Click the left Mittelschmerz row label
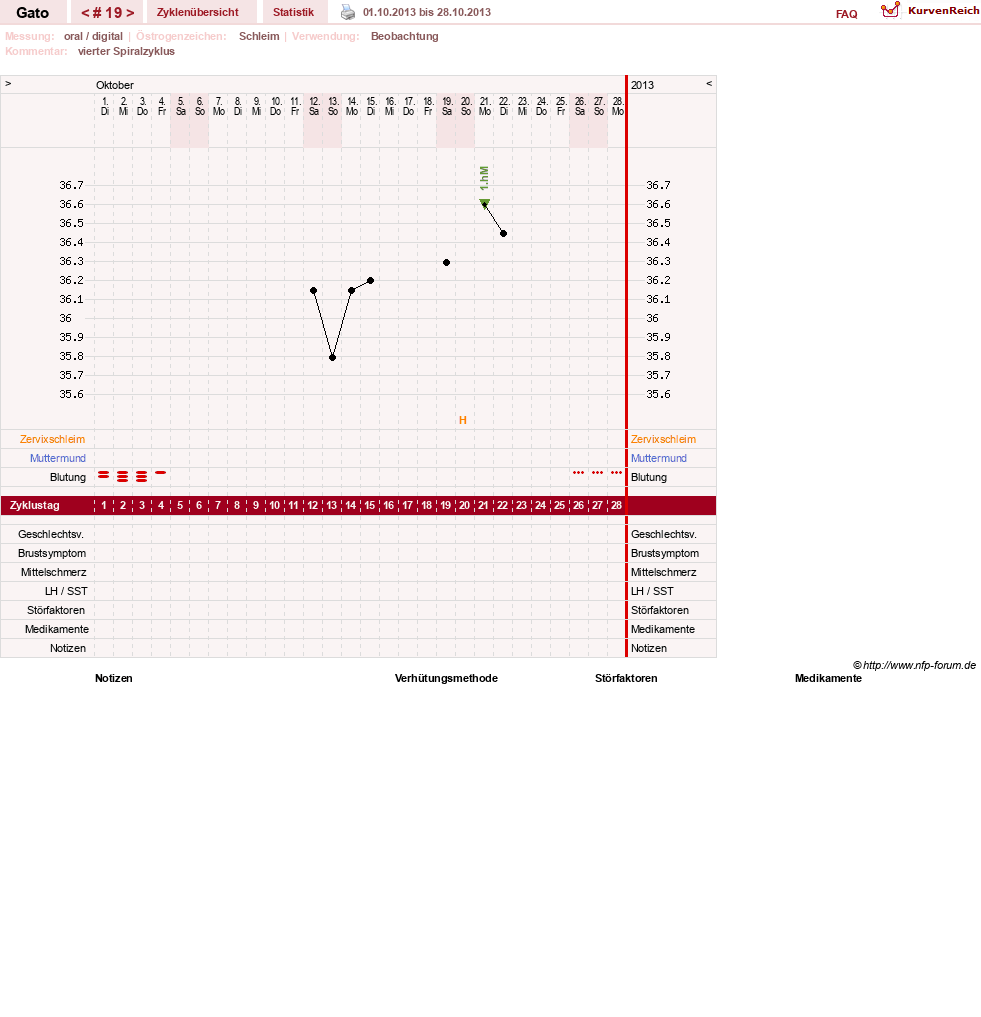Image resolution: width=981 pixels, height=1017 pixels. [x=54, y=572]
